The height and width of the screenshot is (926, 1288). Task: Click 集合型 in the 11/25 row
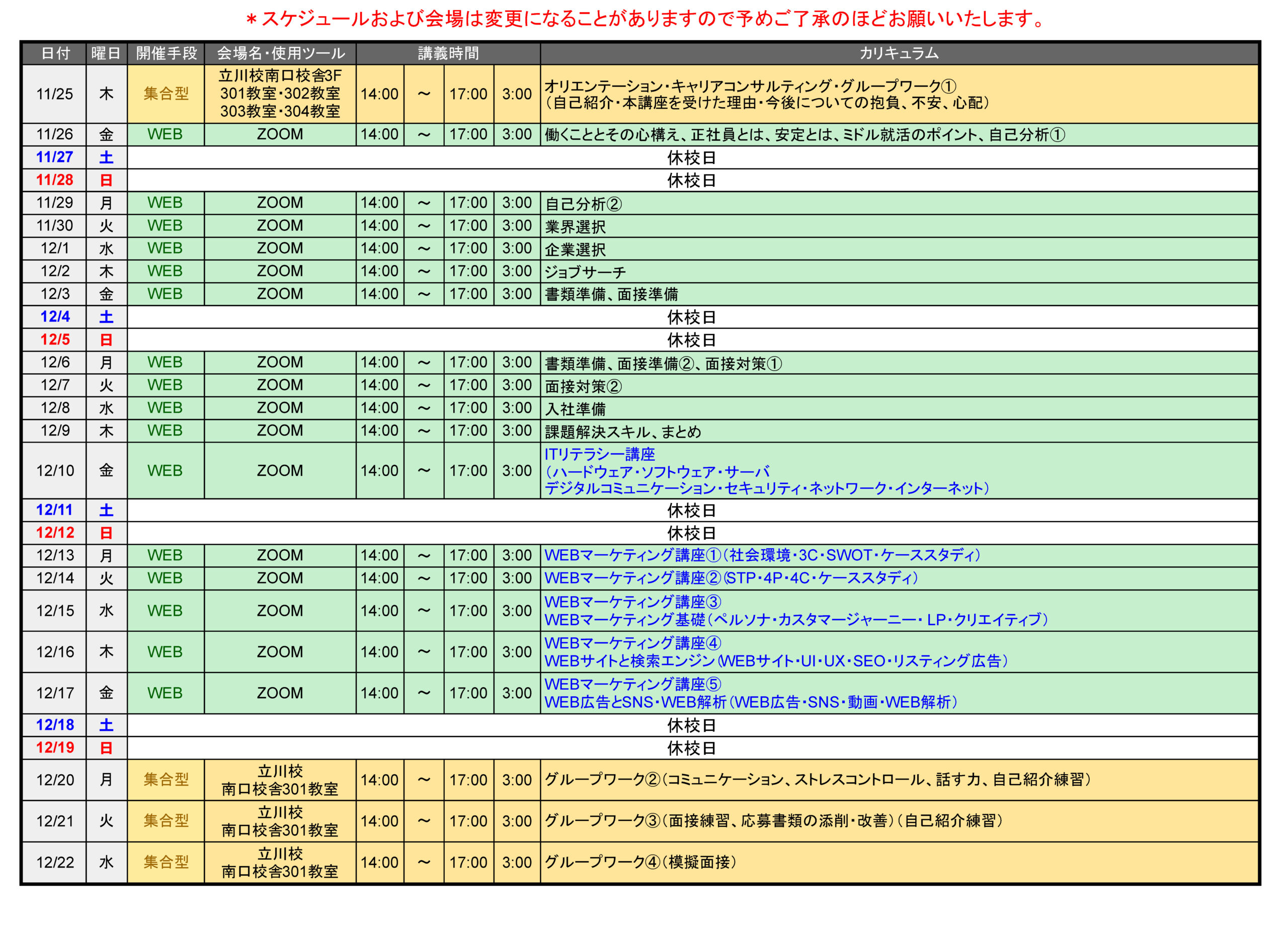tap(166, 94)
